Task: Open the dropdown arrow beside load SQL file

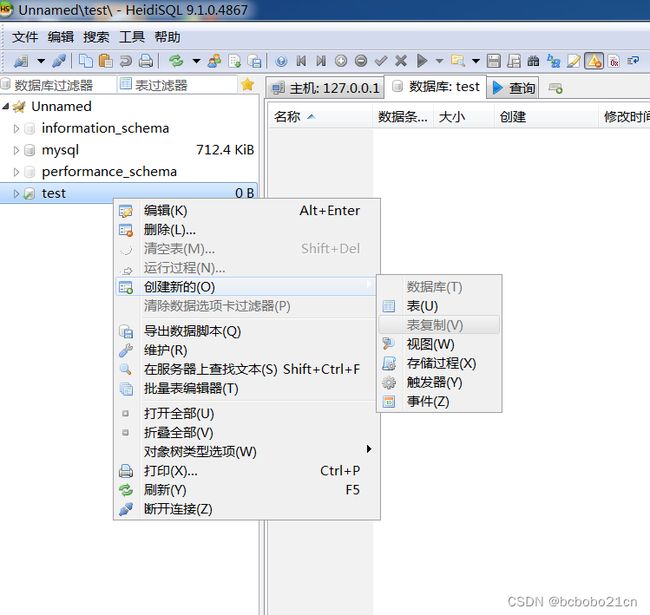Action: tap(476, 61)
